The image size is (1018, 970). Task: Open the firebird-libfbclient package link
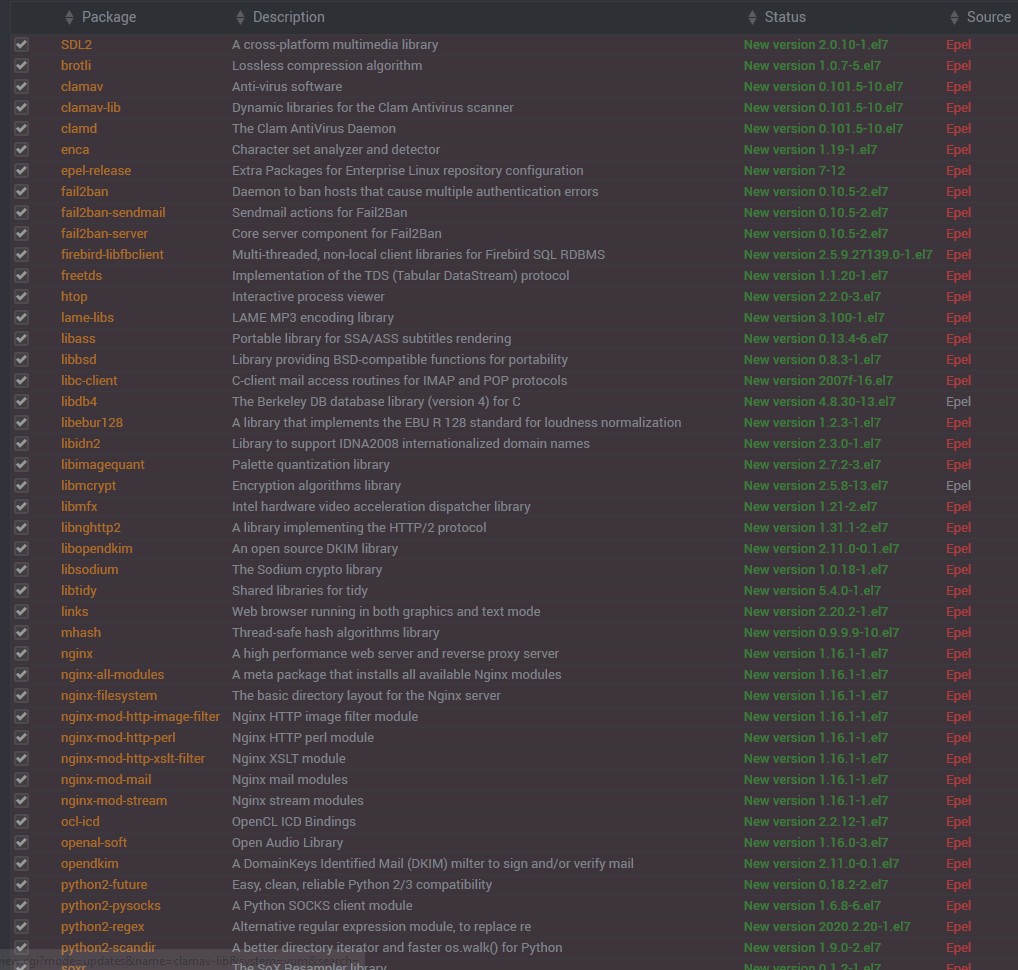pyautogui.click(x=112, y=255)
